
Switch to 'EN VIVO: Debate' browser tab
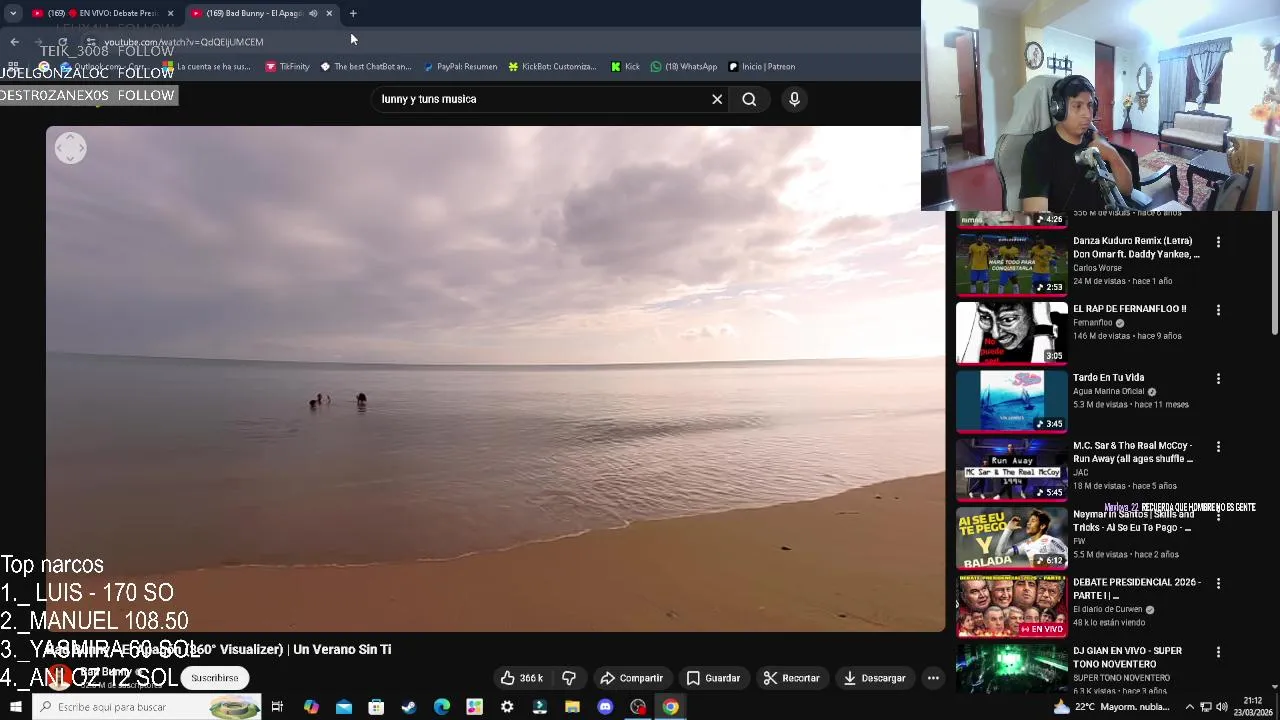(100, 13)
